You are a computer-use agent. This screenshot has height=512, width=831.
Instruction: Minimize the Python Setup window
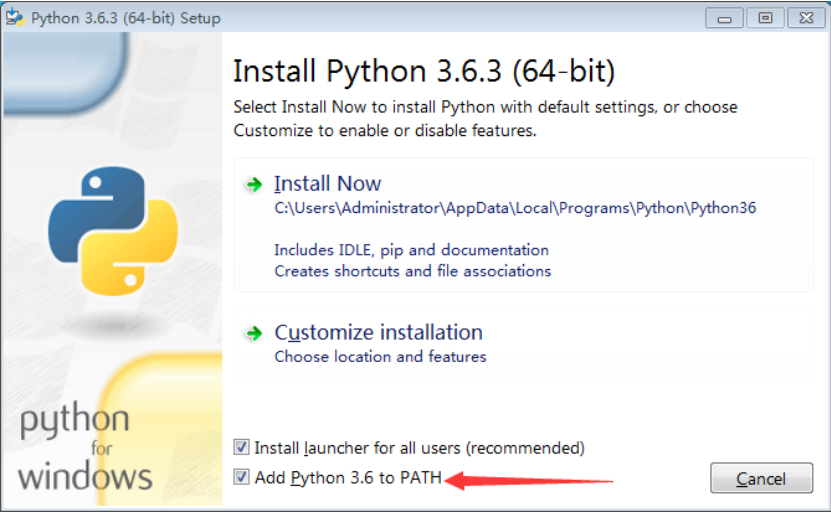point(725,18)
